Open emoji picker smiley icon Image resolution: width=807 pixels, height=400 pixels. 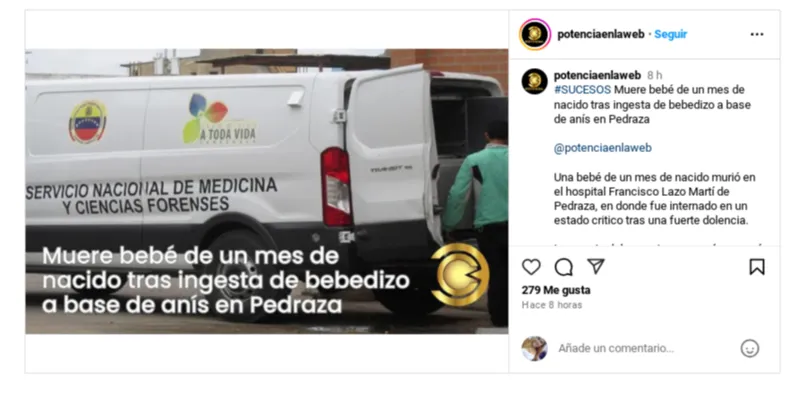[750, 349]
